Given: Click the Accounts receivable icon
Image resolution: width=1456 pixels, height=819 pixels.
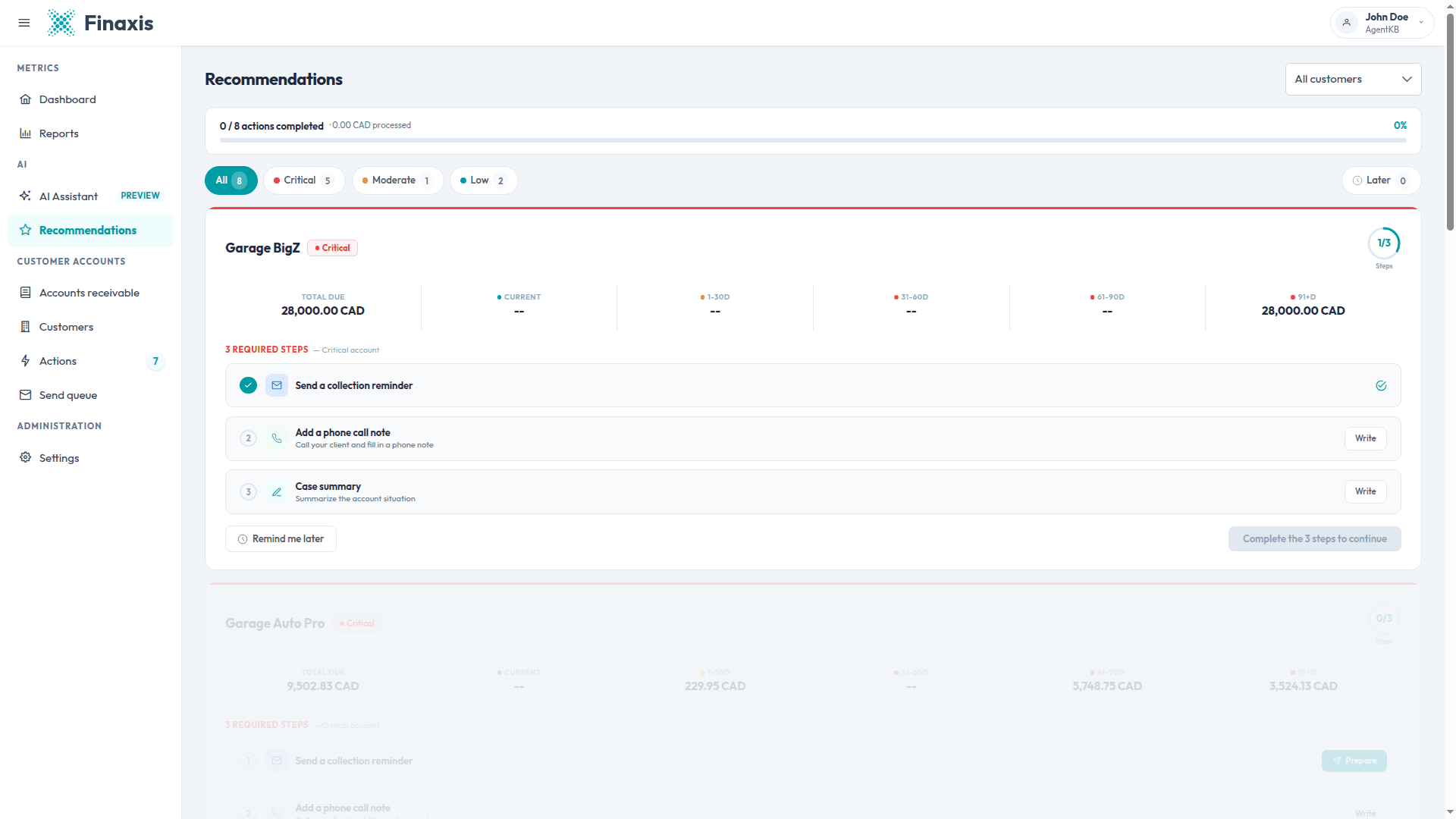Looking at the screenshot, I should coord(25,293).
